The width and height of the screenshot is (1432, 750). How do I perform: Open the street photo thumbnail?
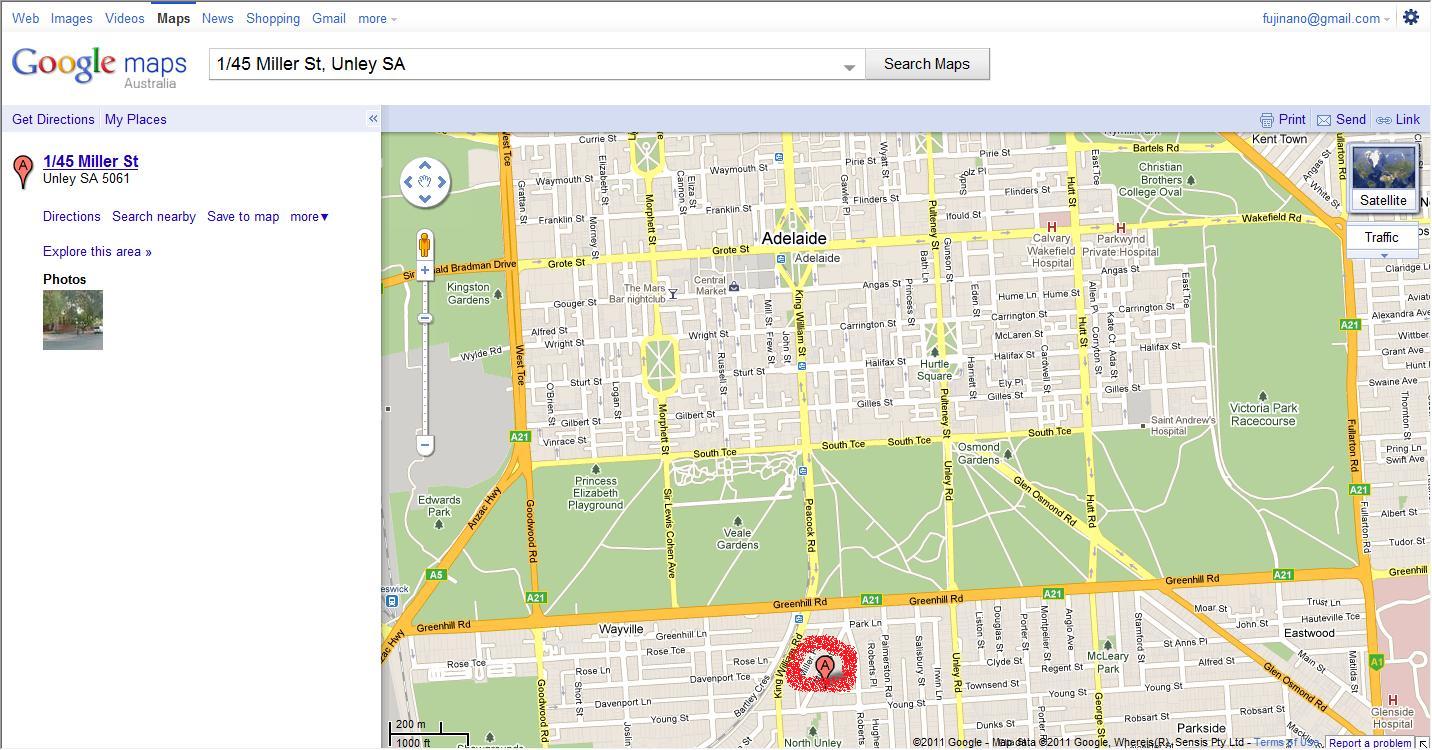[73, 320]
